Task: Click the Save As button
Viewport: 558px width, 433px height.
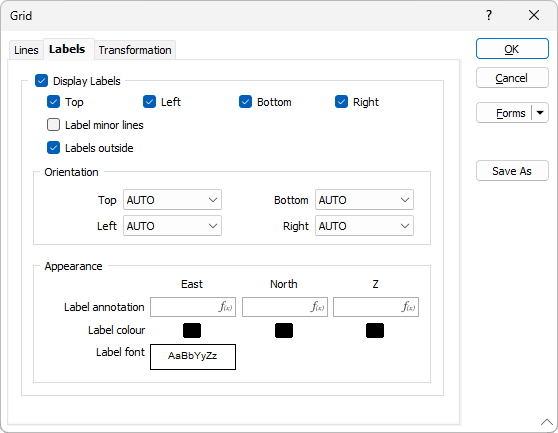Action: 512,171
